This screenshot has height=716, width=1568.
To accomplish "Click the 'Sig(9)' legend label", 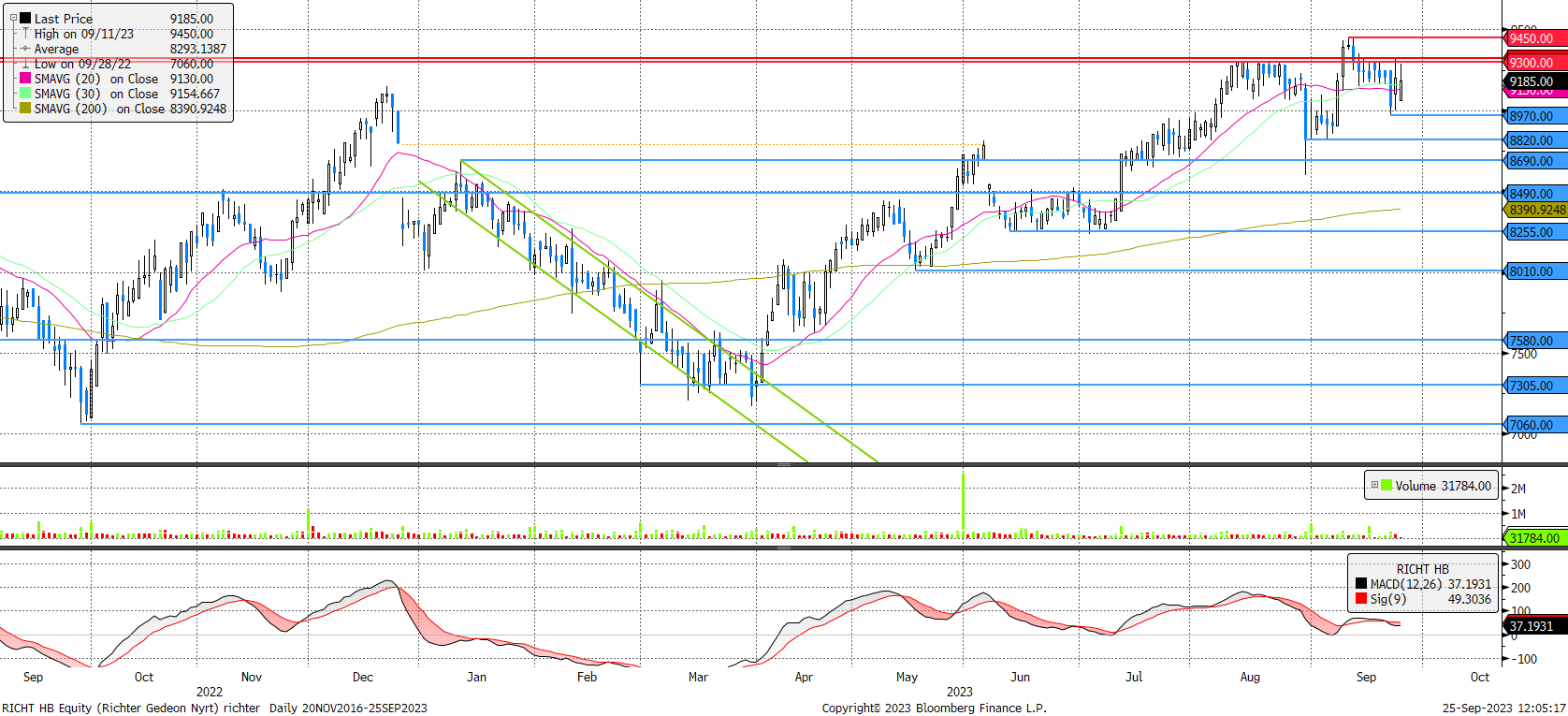I will coord(1387,599).
